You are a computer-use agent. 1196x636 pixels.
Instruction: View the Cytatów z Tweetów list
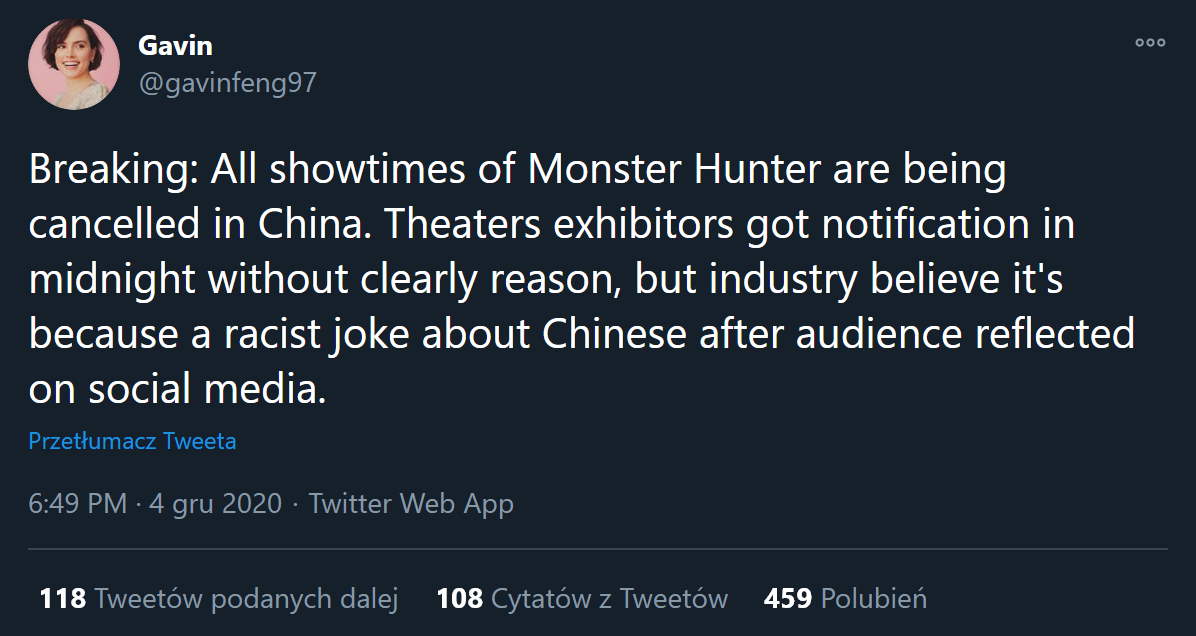coord(609,599)
